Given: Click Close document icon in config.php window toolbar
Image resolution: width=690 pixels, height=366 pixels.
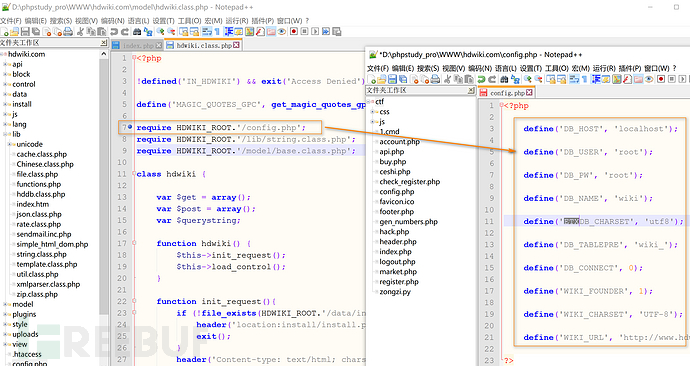Looking at the screenshot, I should [415, 79].
